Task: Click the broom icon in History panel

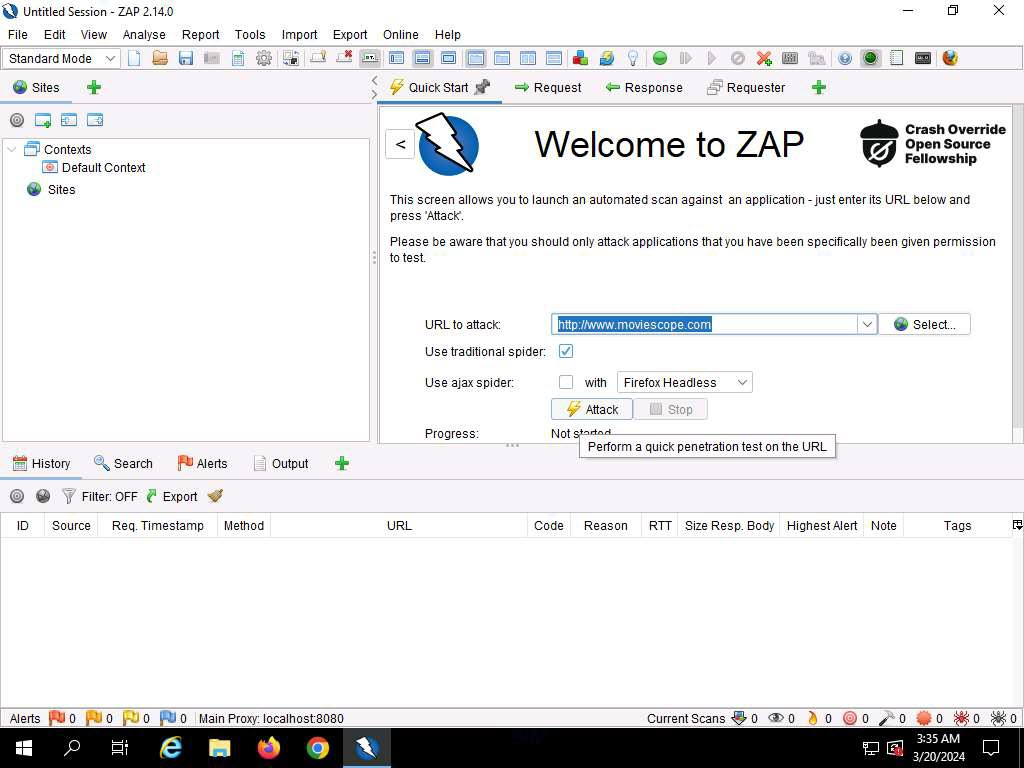Action: 215,496
